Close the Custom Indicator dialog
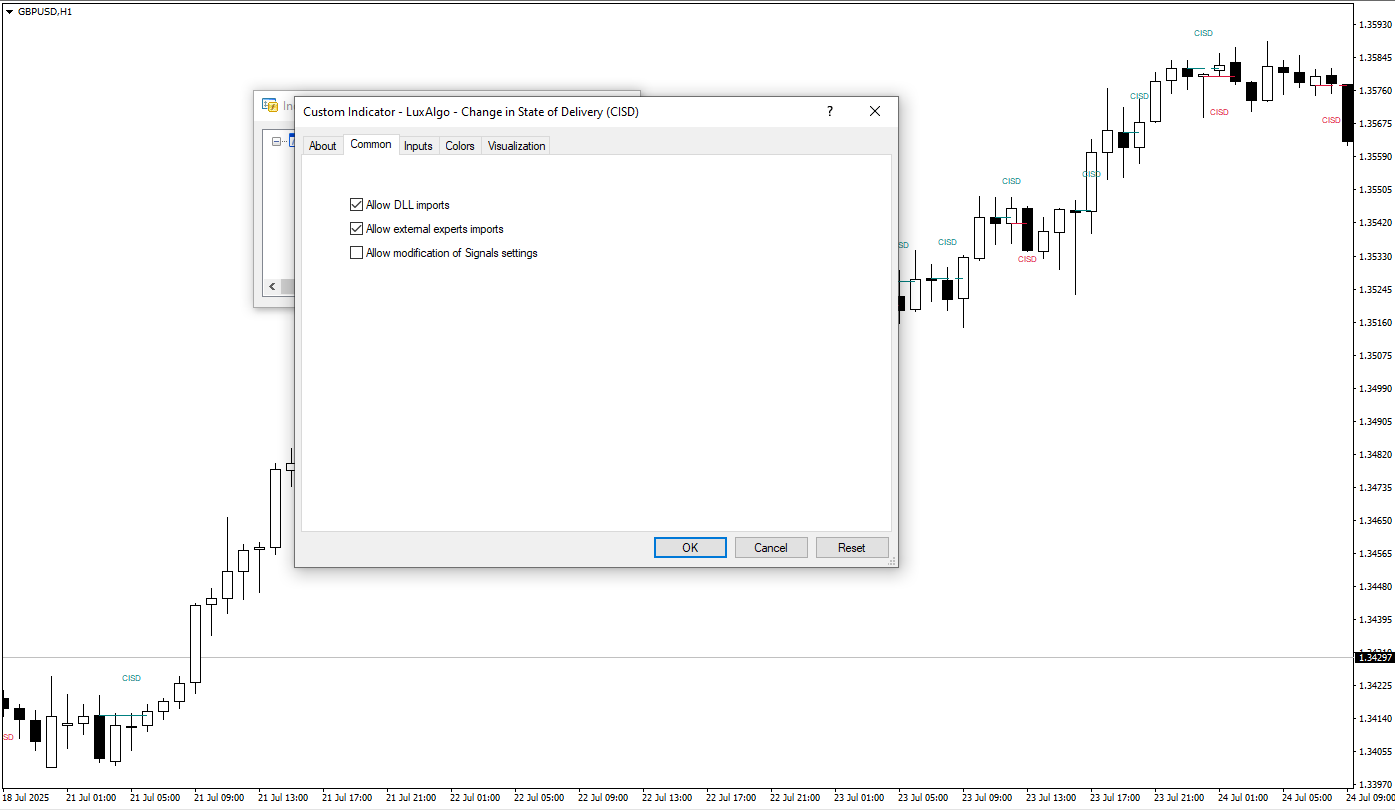 pos(875,112)
